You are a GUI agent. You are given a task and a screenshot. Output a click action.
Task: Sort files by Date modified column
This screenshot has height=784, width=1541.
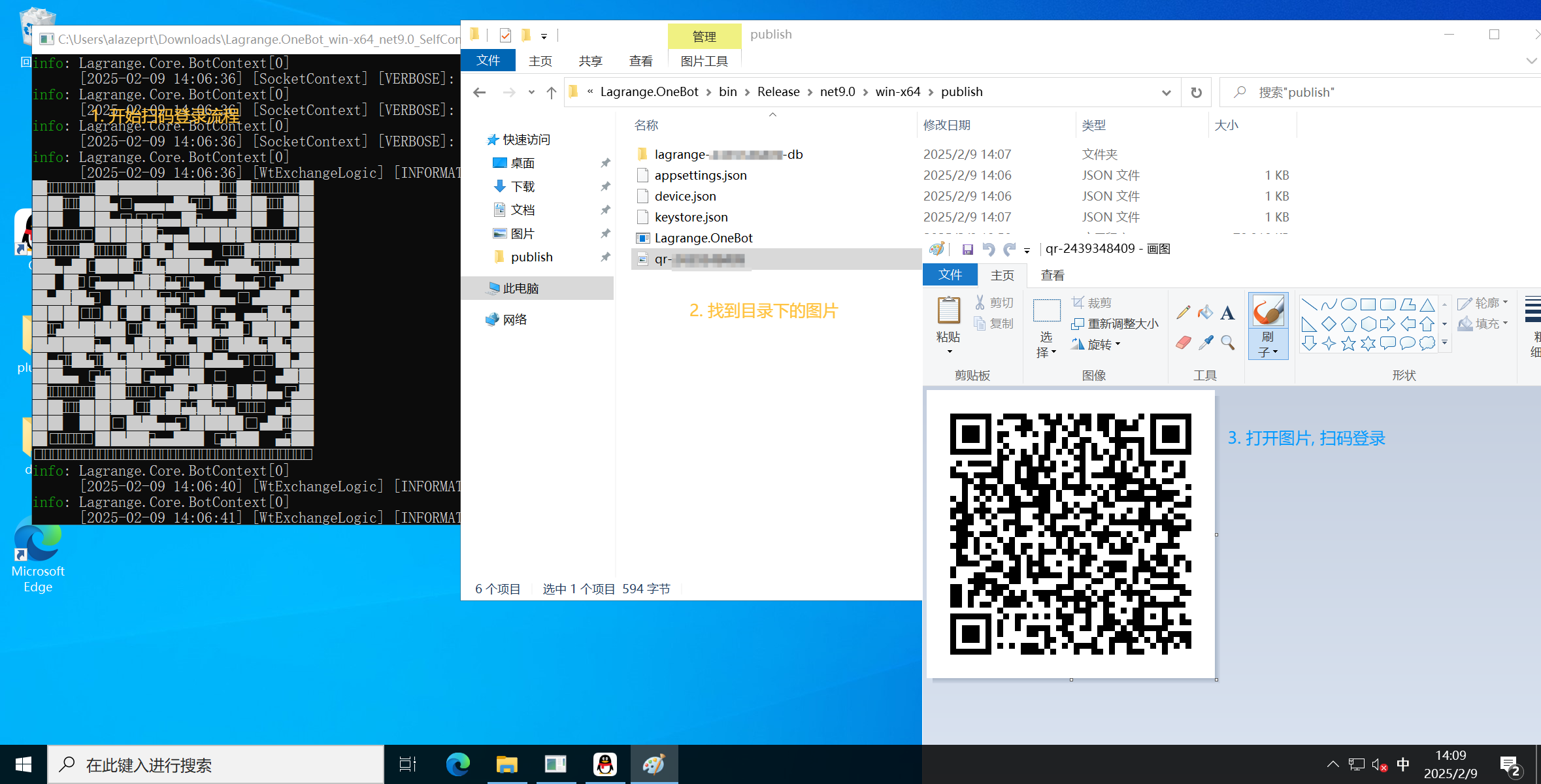947,125
